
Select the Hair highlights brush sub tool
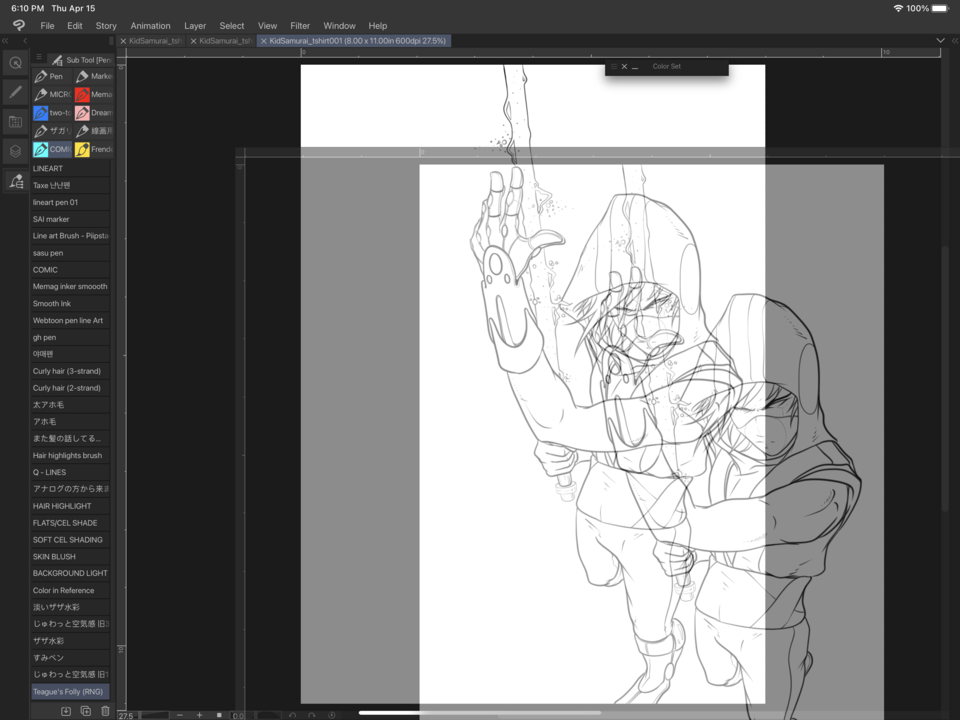click(x=70, y=456)
